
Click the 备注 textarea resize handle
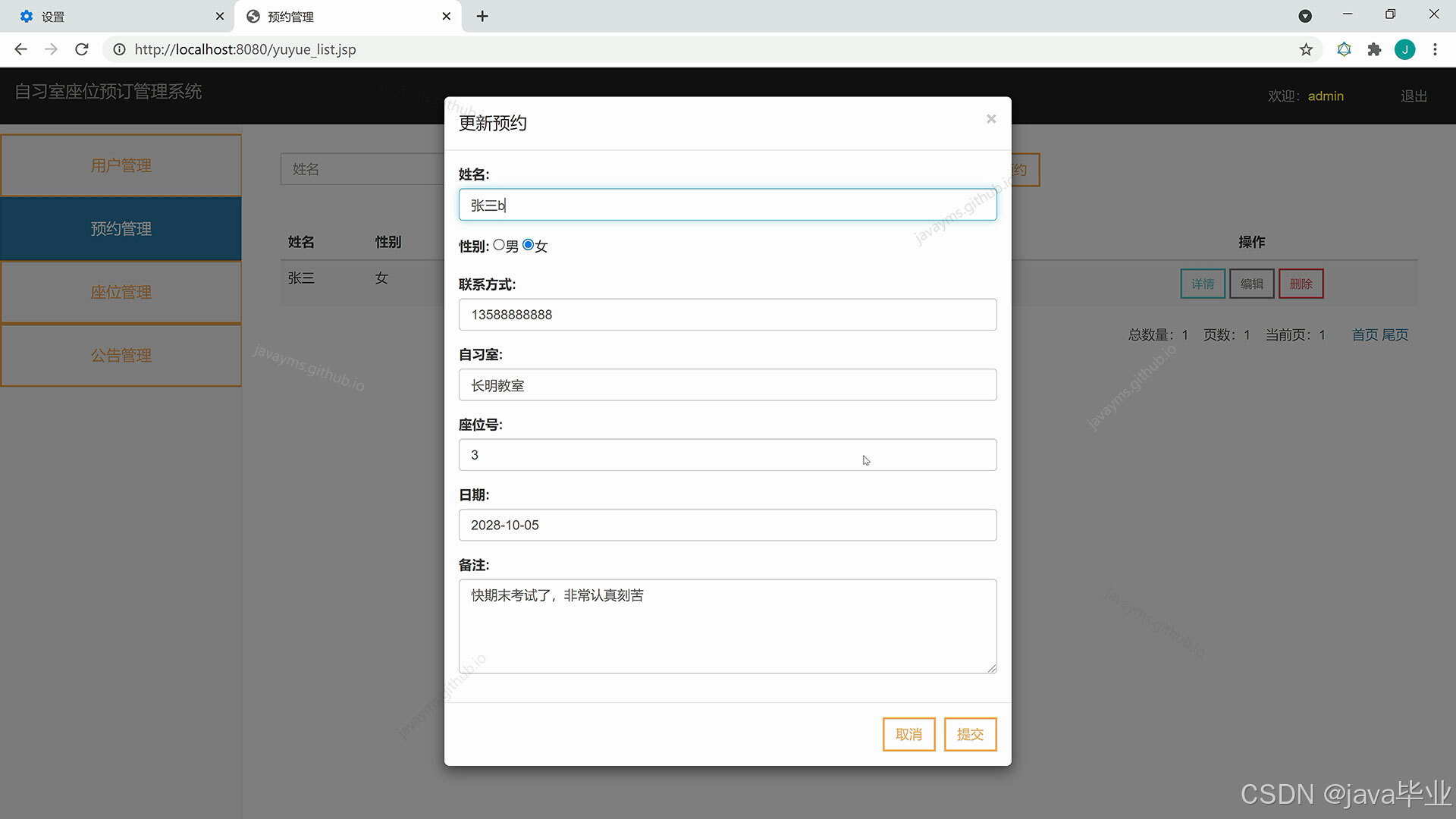[x=992, y=668]
